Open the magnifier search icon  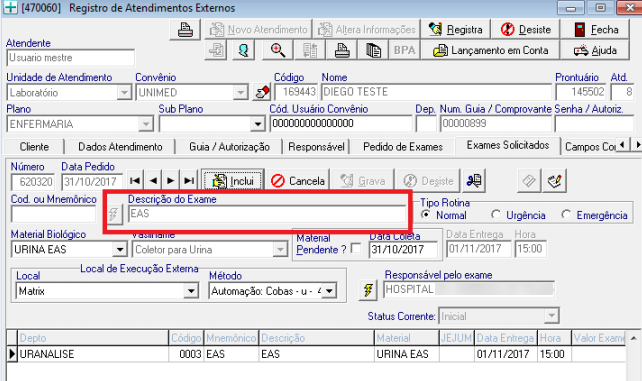click(278, 50)
